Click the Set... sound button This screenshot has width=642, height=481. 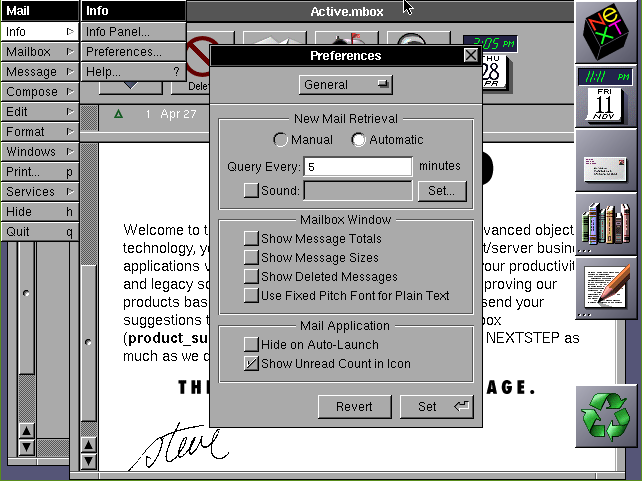click(x=442, y=191)
